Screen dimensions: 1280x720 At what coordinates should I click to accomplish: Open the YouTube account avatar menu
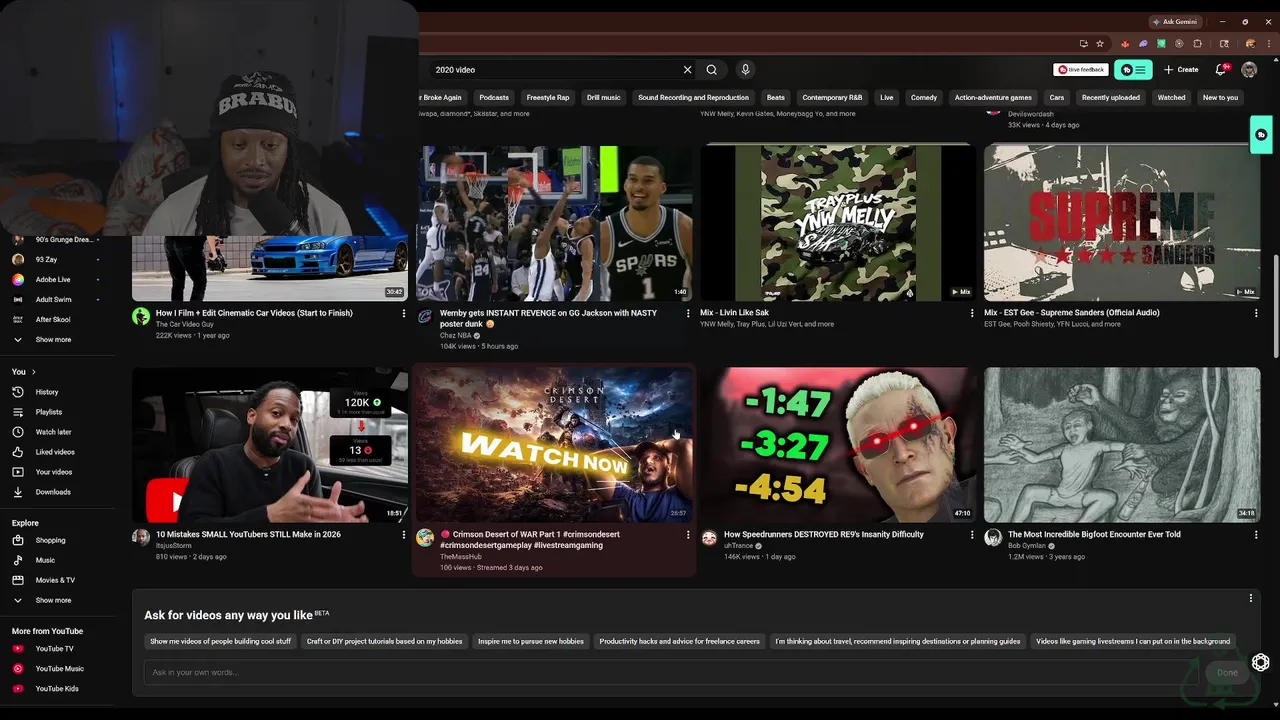click(1249, 70)
